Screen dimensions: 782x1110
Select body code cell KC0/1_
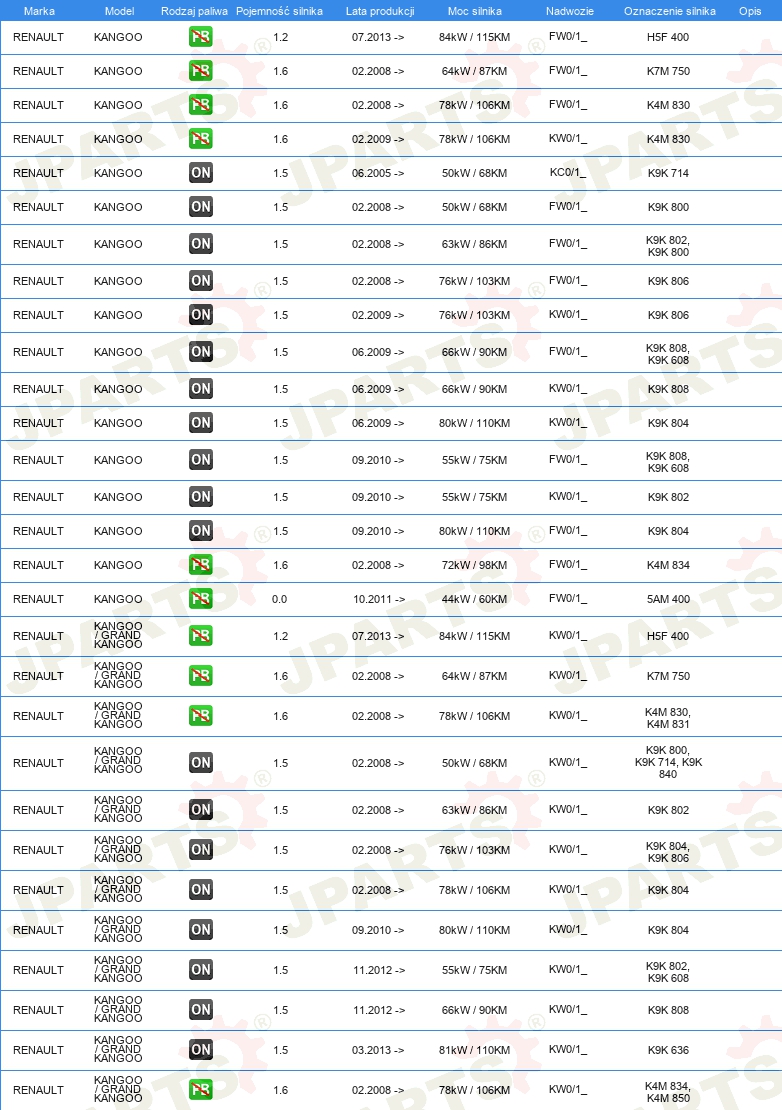tap(568, 172)
